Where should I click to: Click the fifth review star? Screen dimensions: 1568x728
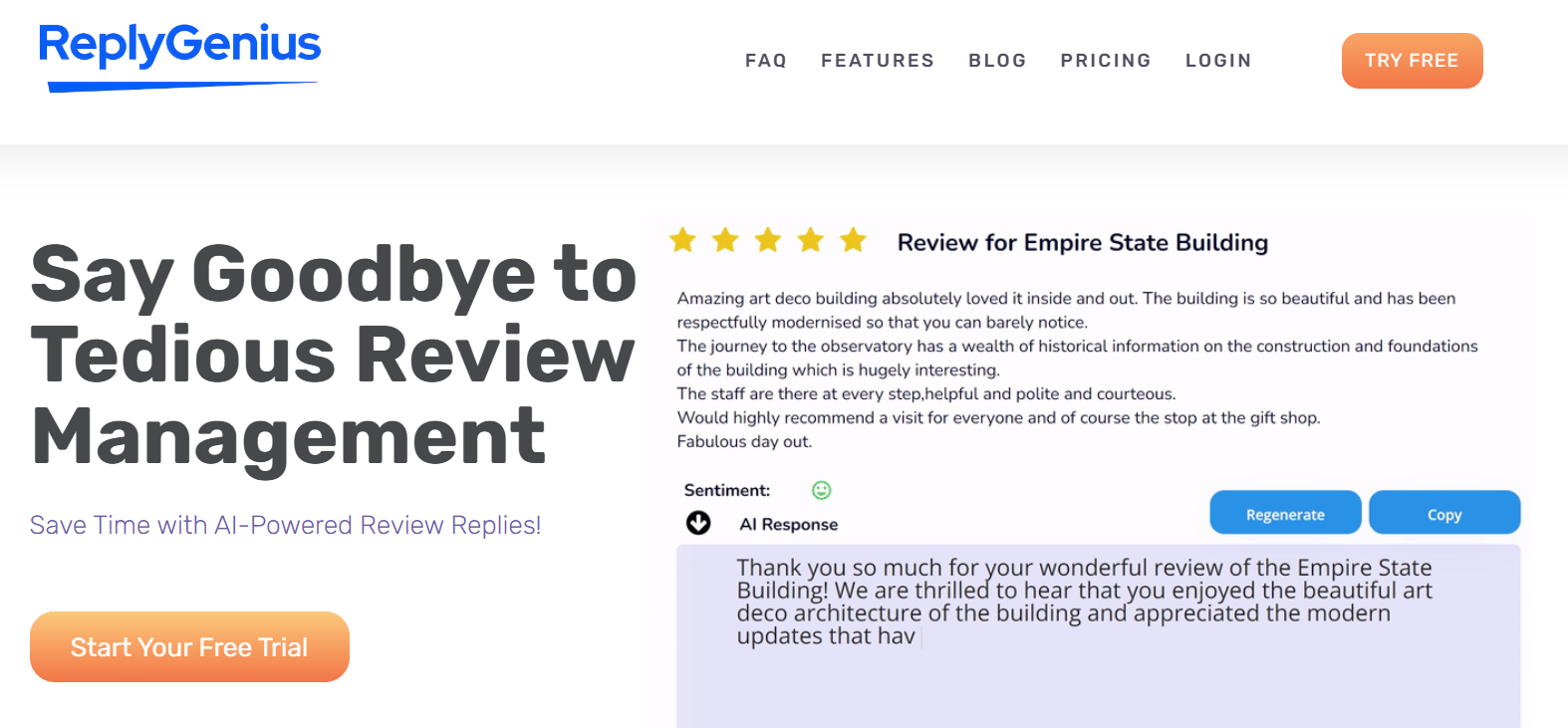click(x=854, y=240)
